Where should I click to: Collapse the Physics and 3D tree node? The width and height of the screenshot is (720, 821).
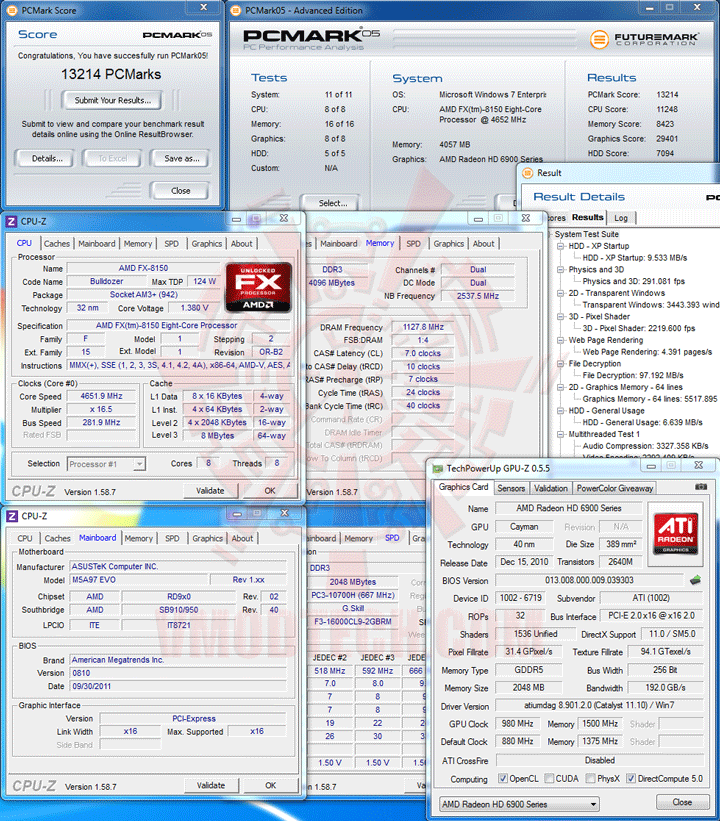click(x=561, y=270)
